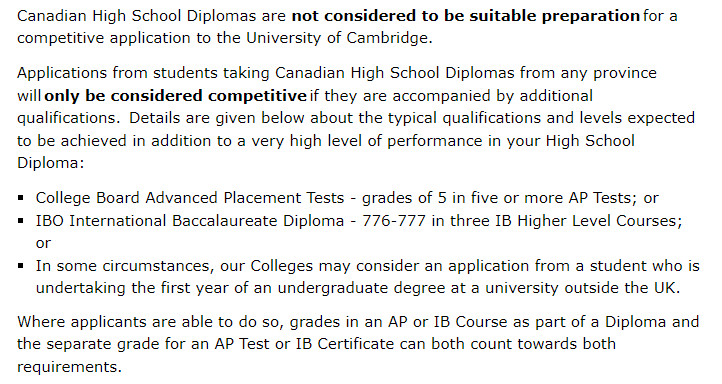Click the bullet square beside 'In some circumstances'
The height and width of the screenshot is (384, 722).
tap(21, 266)
